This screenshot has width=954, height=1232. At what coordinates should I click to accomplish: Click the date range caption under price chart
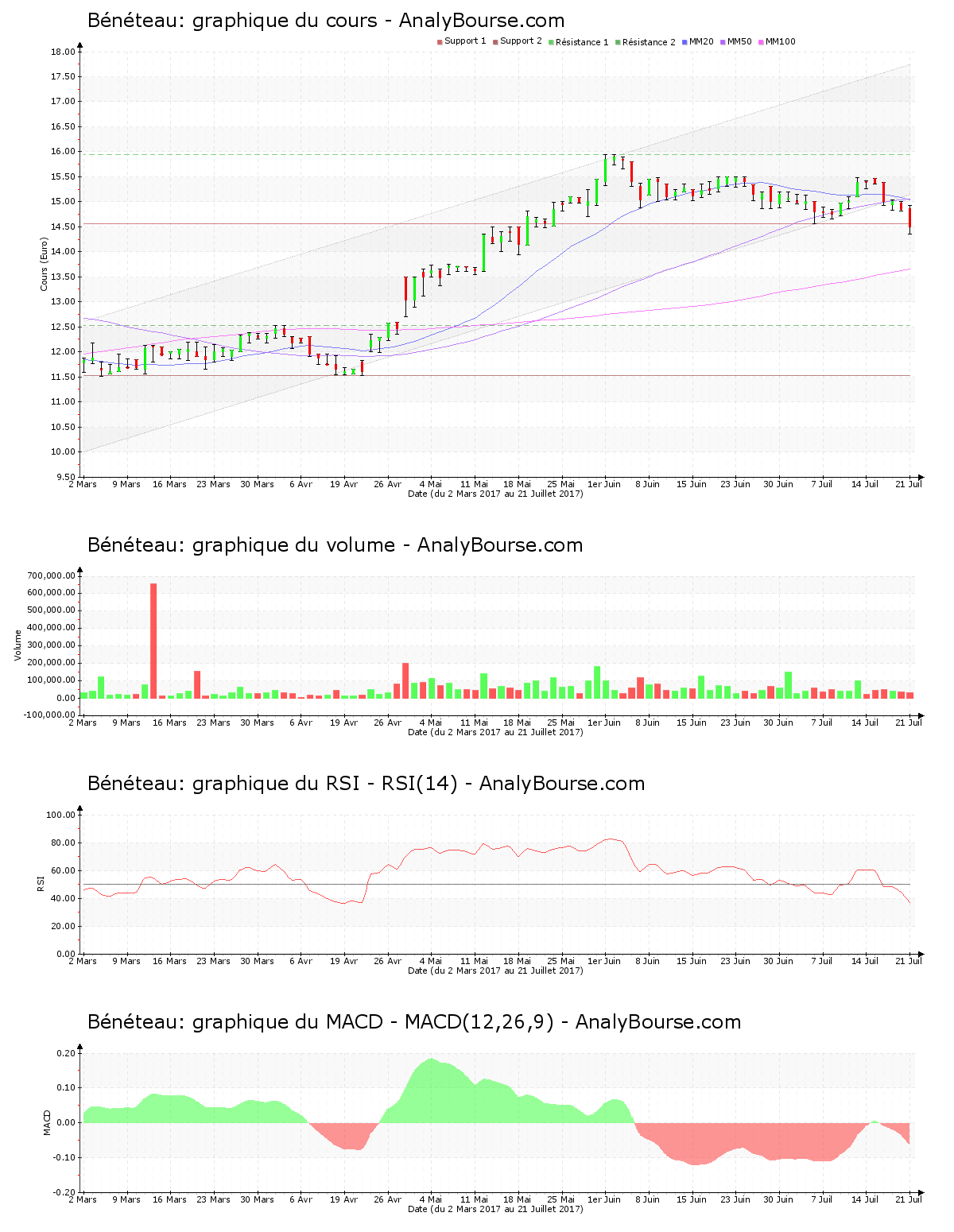495,494
